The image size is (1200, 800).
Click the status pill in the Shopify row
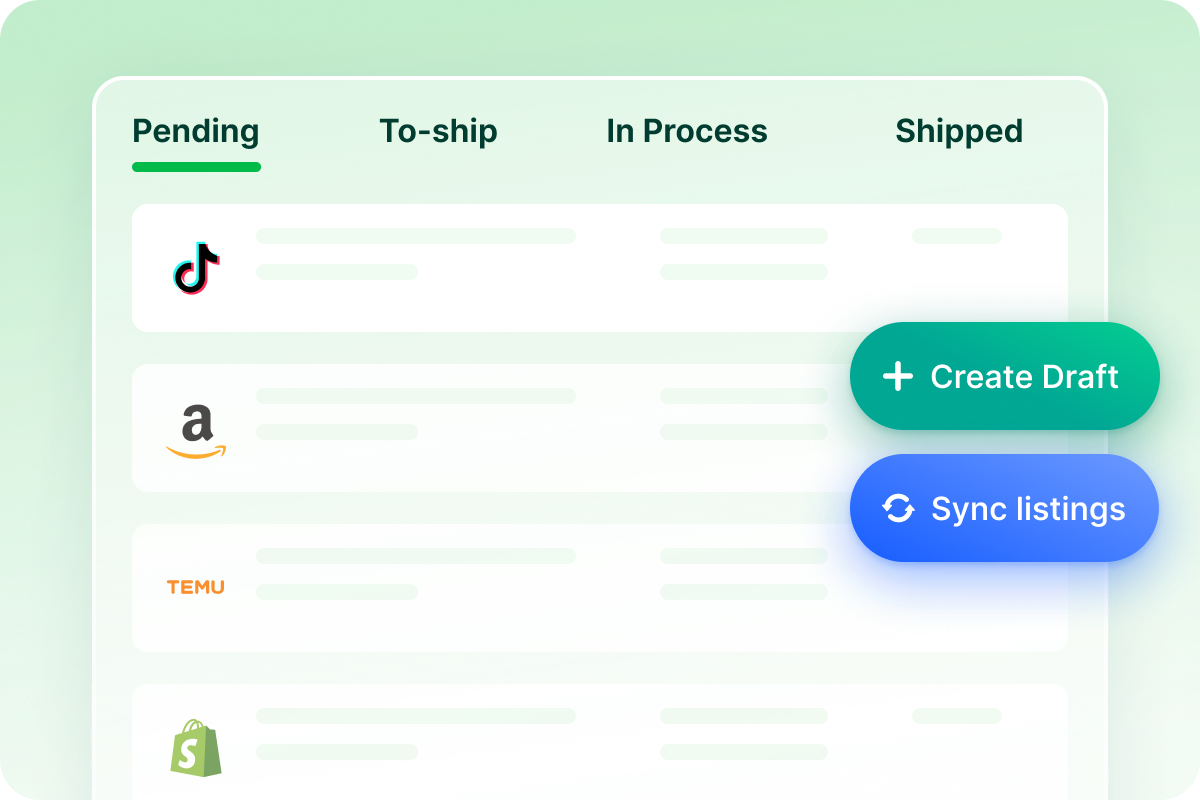956,716
